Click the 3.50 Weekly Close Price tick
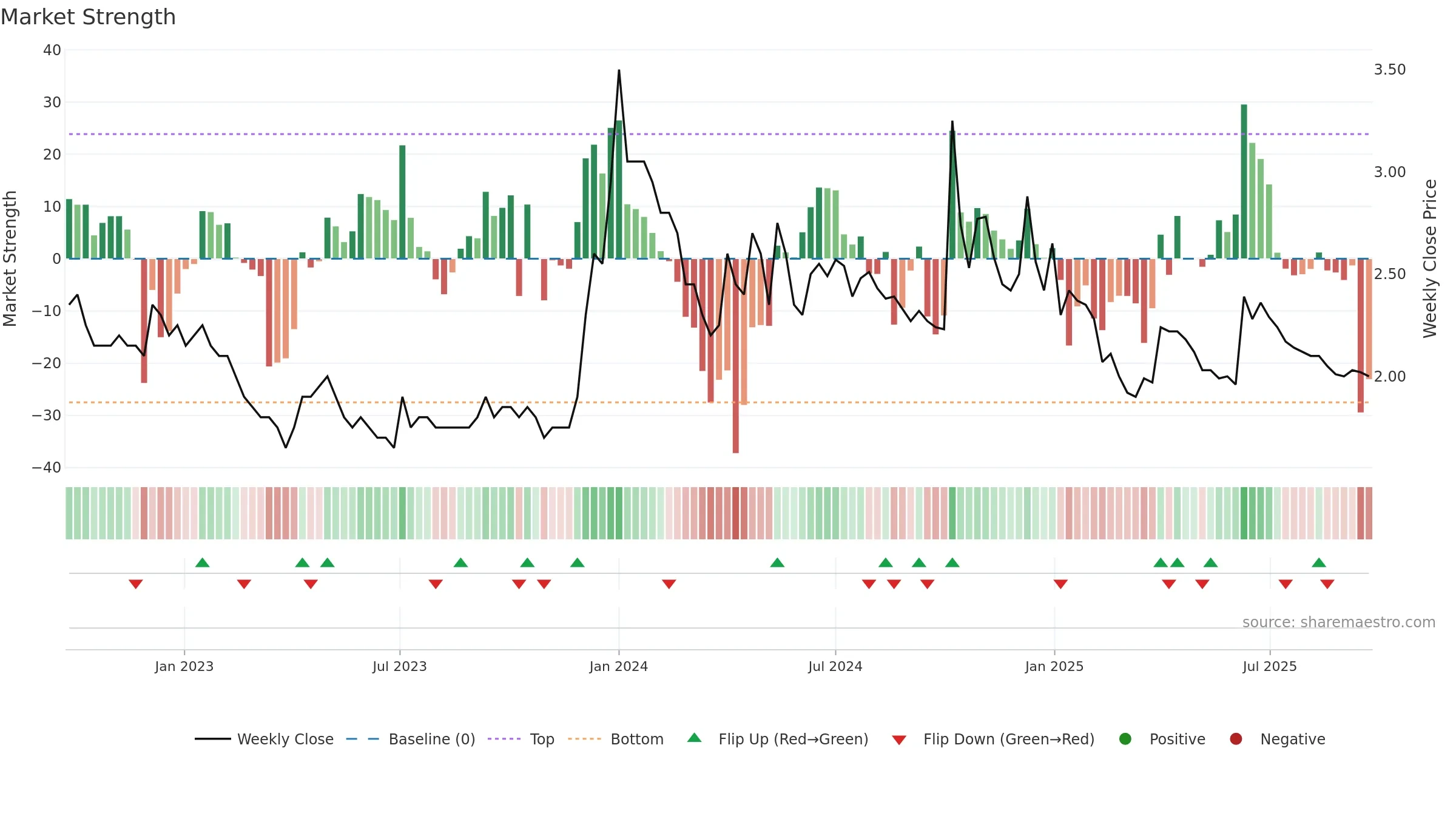The height and width of the screenshot is (819, 1456). point(1390,70)
